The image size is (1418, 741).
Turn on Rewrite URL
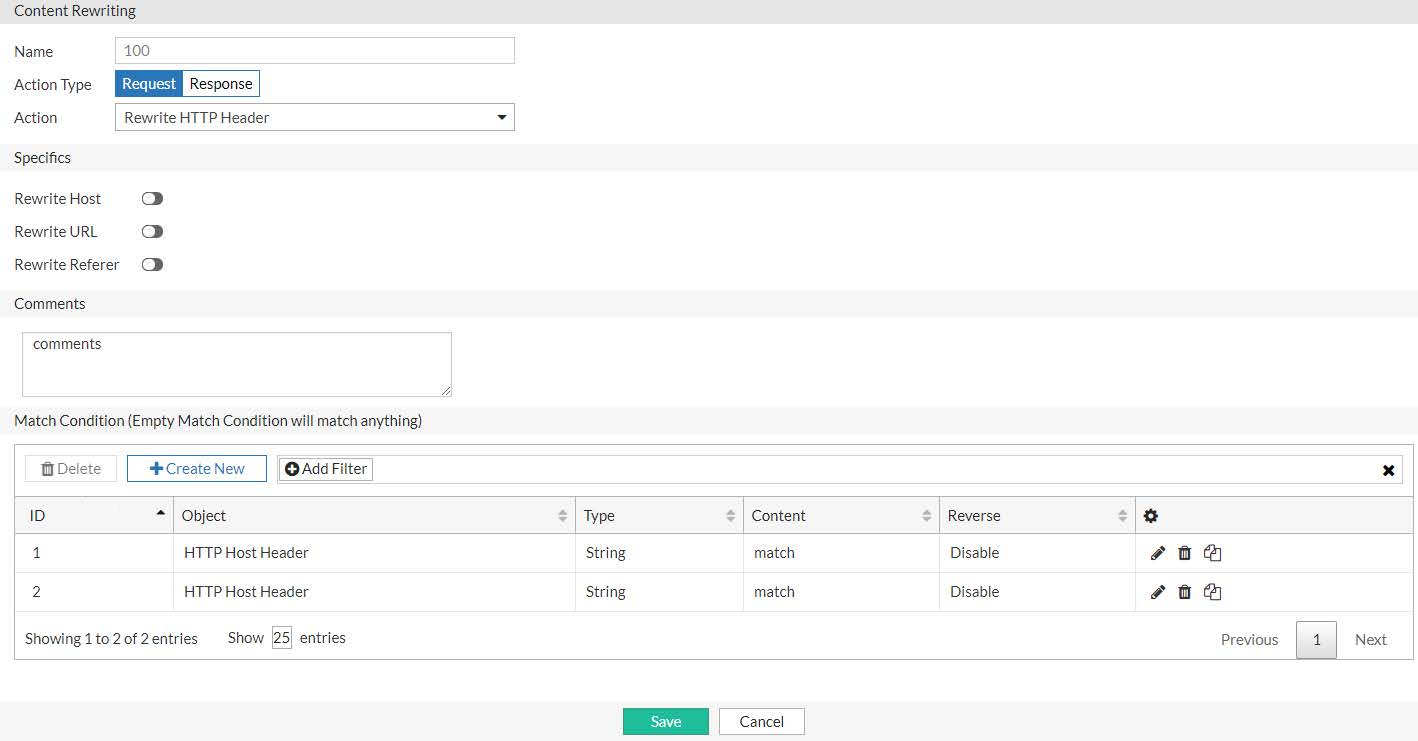pos(152,231)
